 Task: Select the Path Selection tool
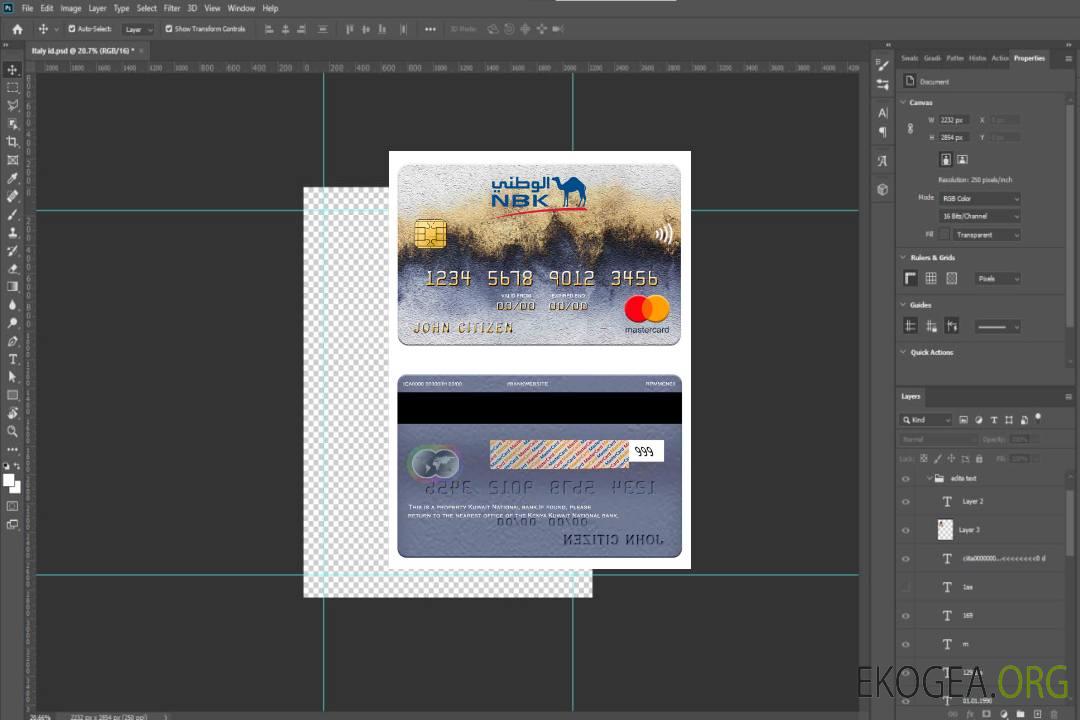(x=12, y=377)
